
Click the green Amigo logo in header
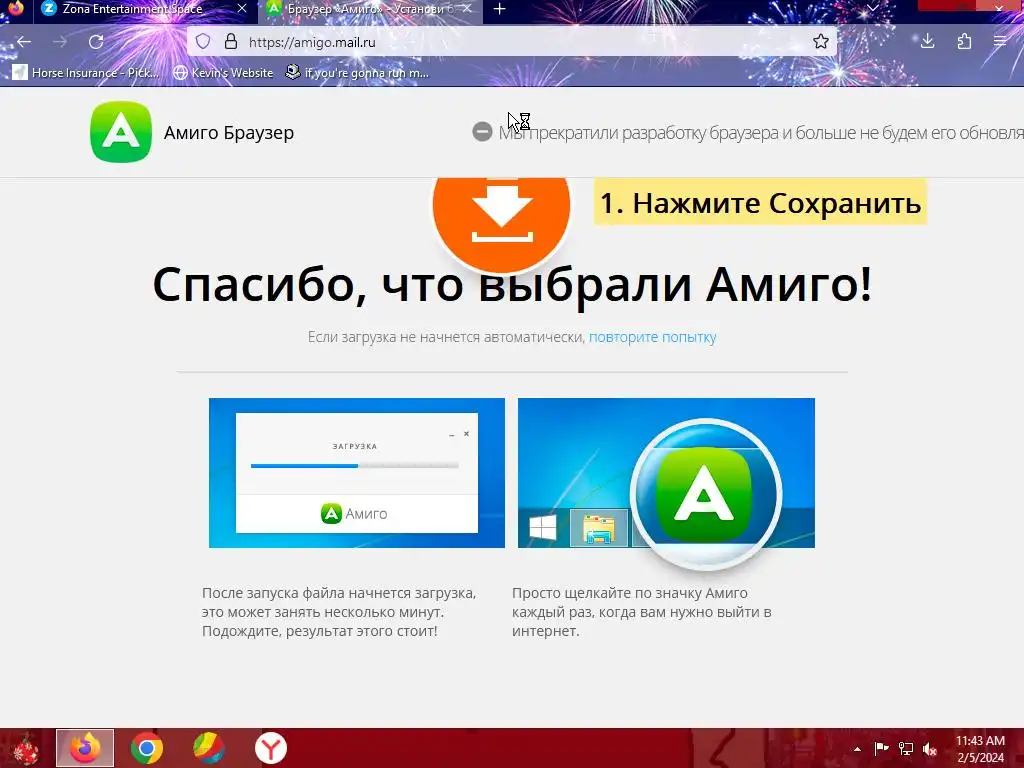[x=121, y=132]
